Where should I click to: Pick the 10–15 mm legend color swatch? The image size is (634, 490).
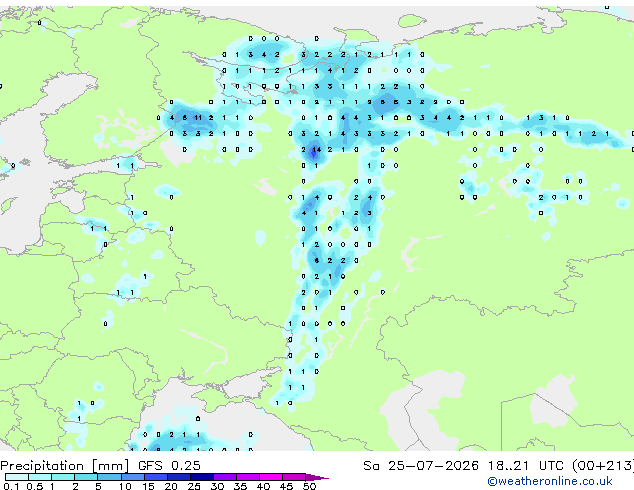click(132, 477)
